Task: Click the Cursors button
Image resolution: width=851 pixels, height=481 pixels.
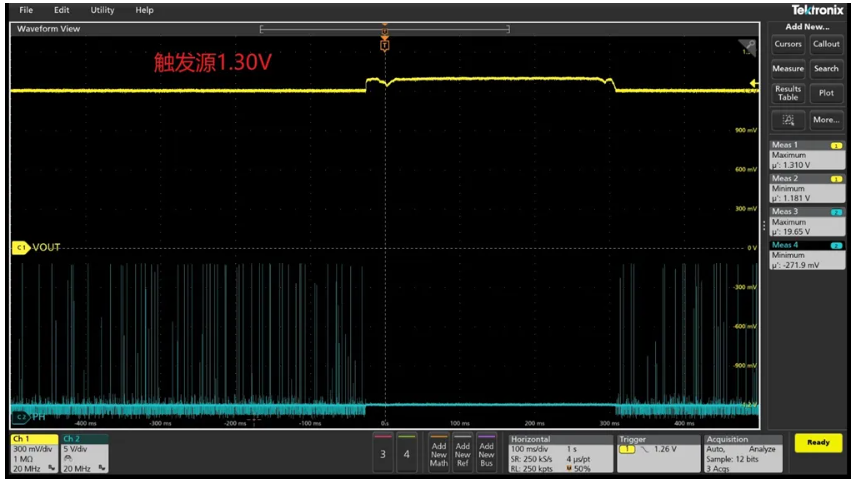Action: [x=788, y=44]
